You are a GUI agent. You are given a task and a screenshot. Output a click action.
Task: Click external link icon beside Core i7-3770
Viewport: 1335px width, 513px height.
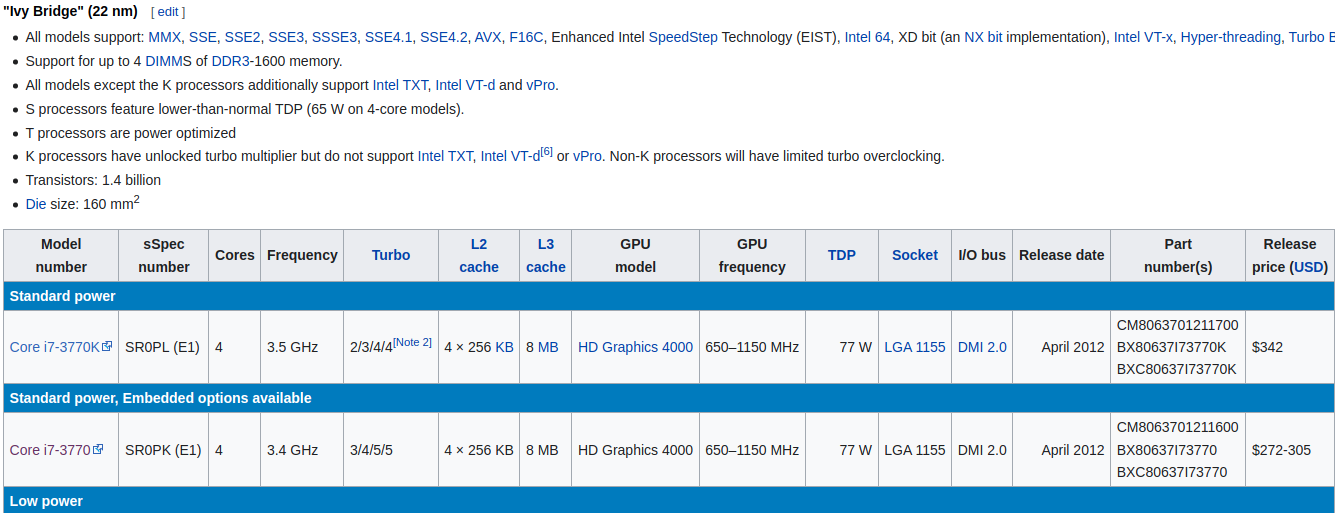coord(98,449)
